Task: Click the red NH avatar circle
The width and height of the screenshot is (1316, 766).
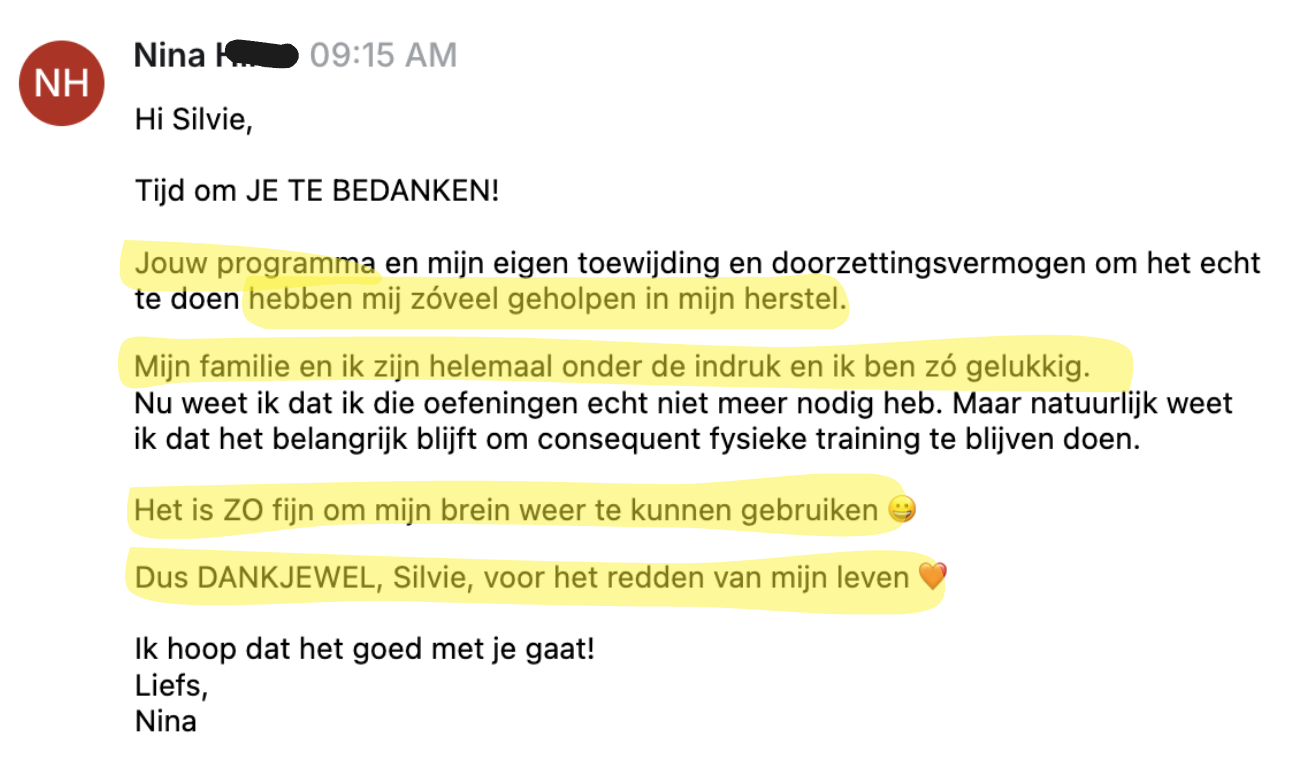Action: pos(63,83)
